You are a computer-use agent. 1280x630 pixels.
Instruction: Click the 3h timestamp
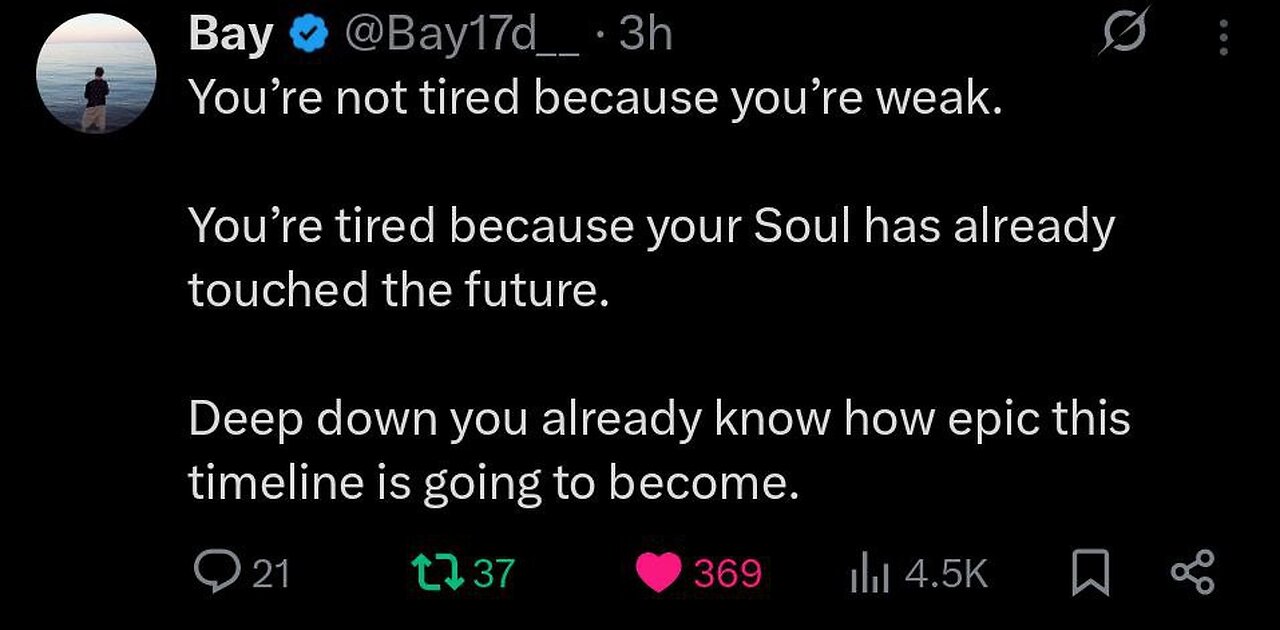[646, 37]
